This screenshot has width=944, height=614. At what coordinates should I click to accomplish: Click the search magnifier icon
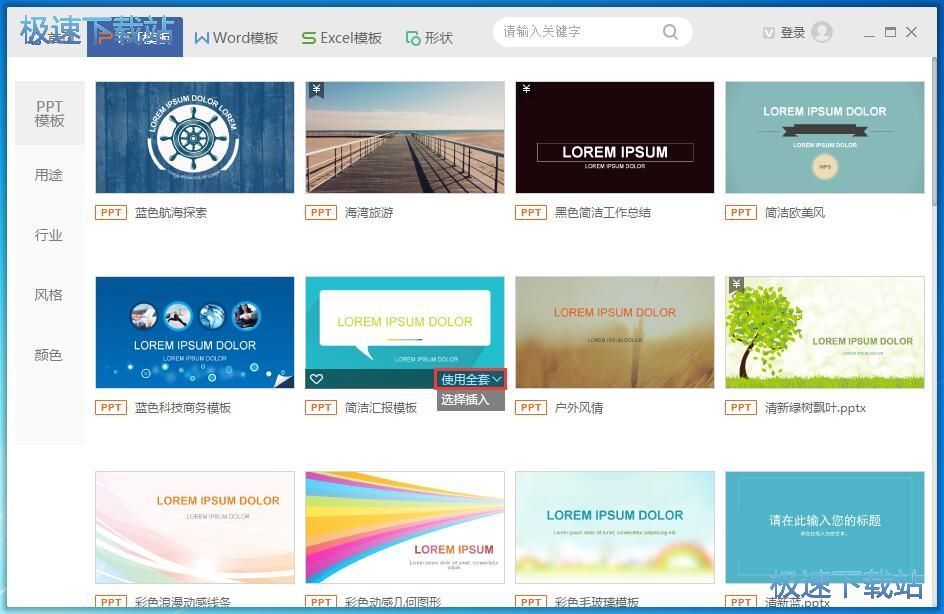click(x=670, y=32)
